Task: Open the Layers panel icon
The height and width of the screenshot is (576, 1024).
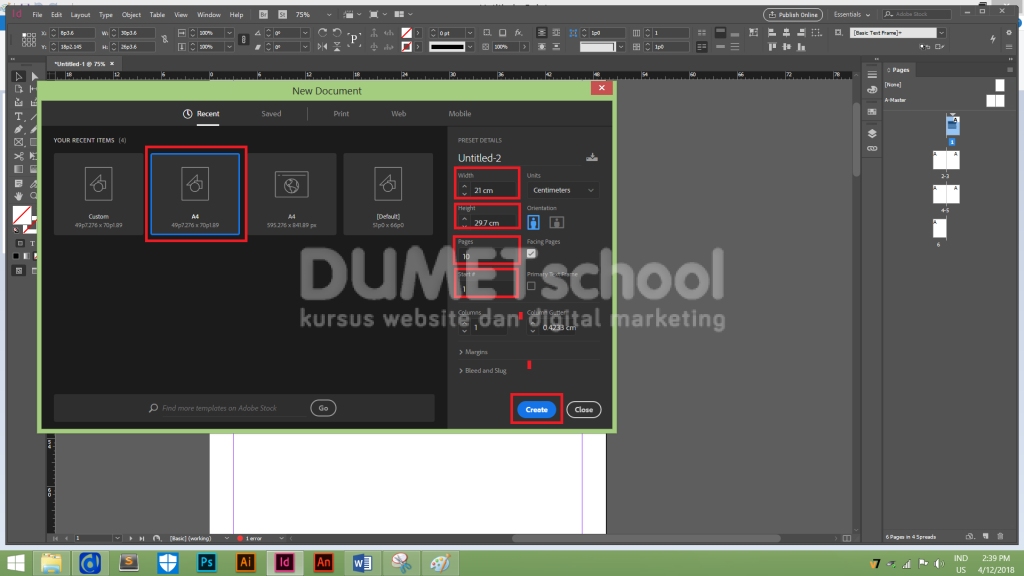Action: (872, 133)
